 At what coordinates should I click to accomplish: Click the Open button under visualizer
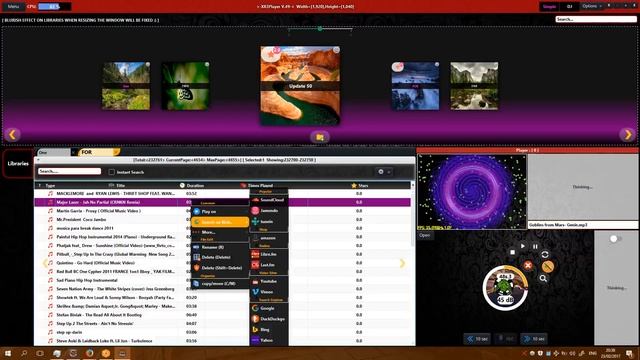click(424, 235)
